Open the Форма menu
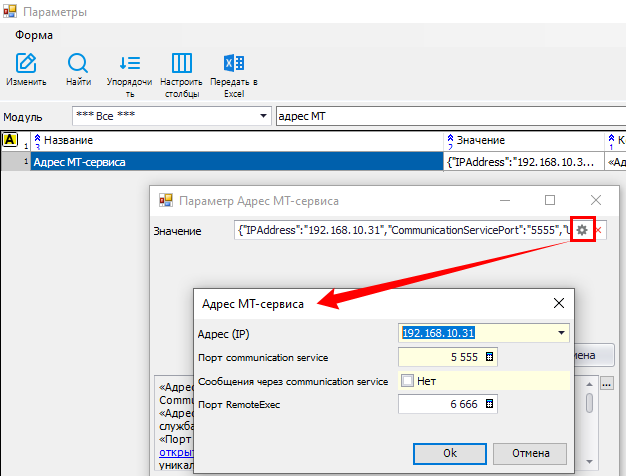Image resolution: width=626 pixels, height=476 pixels. point(34,34)
